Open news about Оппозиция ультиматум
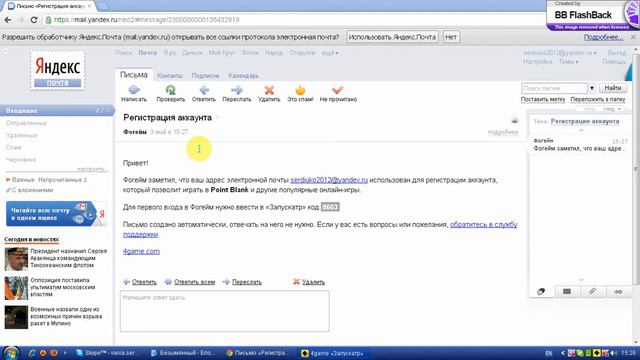The width and height of the screenshot is (640, 360). (63, 287)
